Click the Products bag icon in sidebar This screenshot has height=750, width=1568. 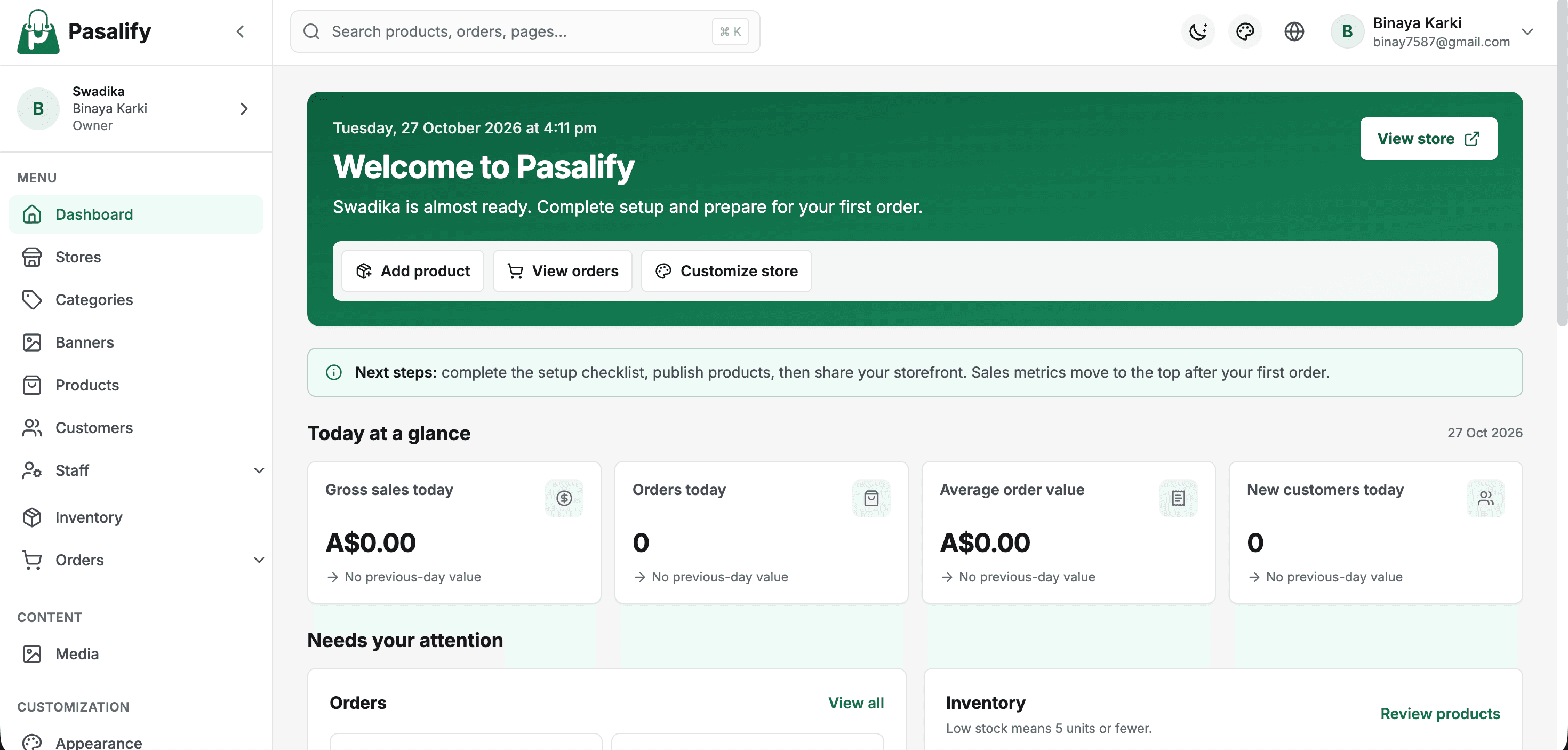(31, 385)
